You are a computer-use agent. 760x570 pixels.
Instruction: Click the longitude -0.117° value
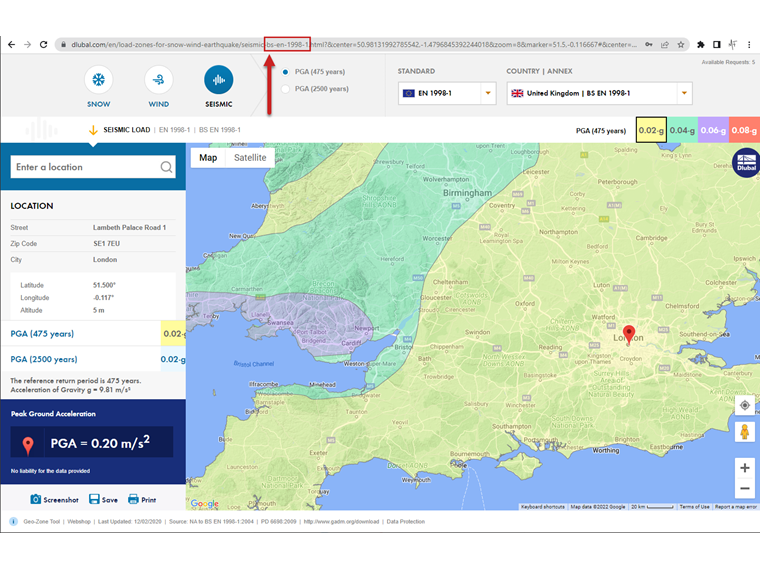point(103,298)
